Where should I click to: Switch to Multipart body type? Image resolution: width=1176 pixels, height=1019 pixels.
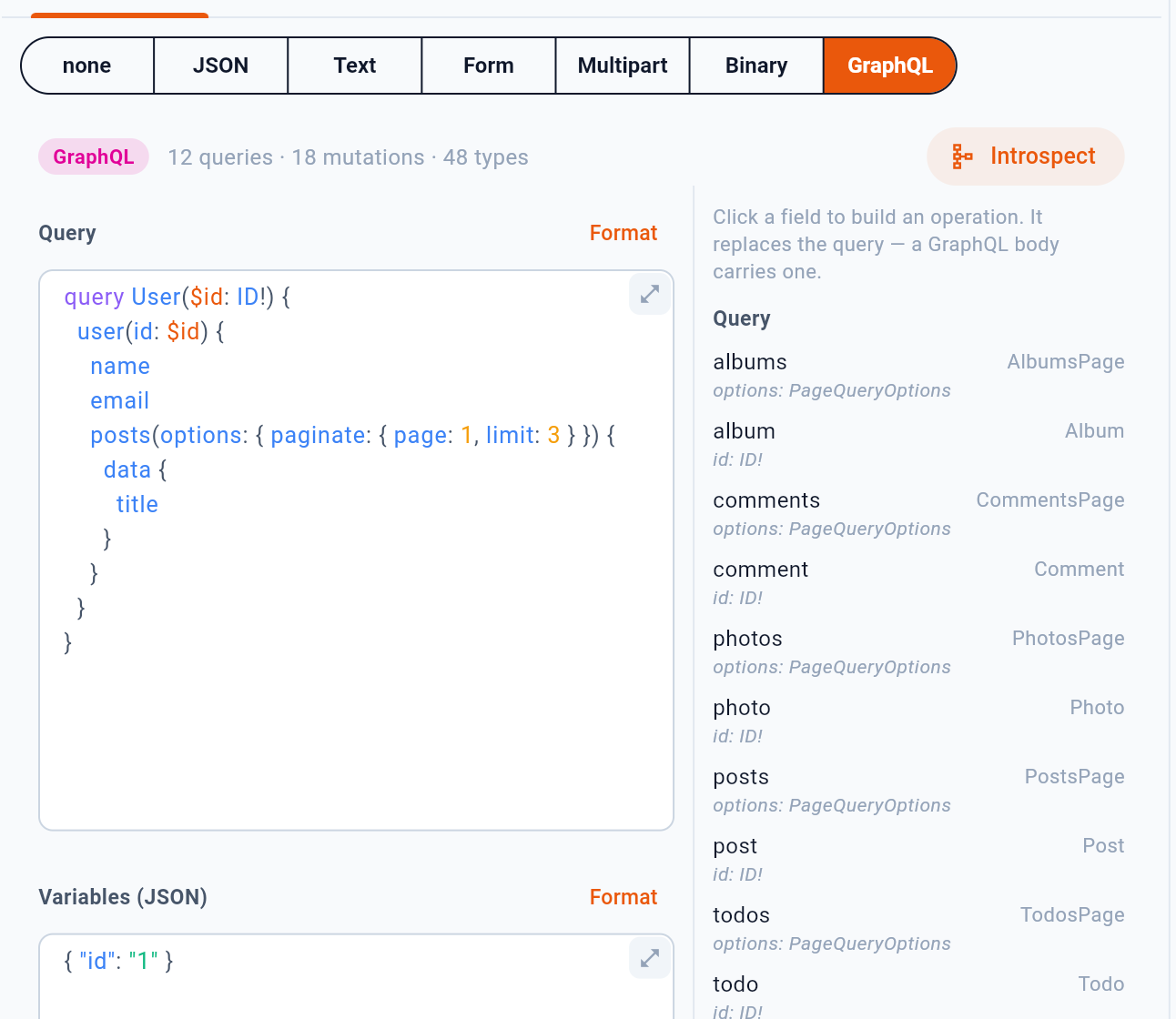click(x=623, y=66)
